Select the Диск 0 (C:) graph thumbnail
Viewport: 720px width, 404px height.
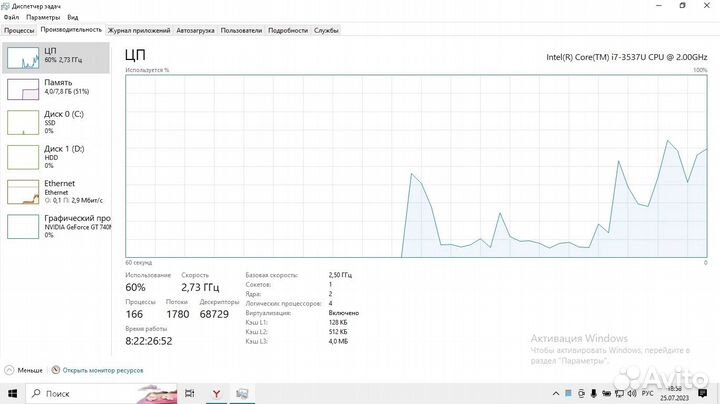click(23, 123)
